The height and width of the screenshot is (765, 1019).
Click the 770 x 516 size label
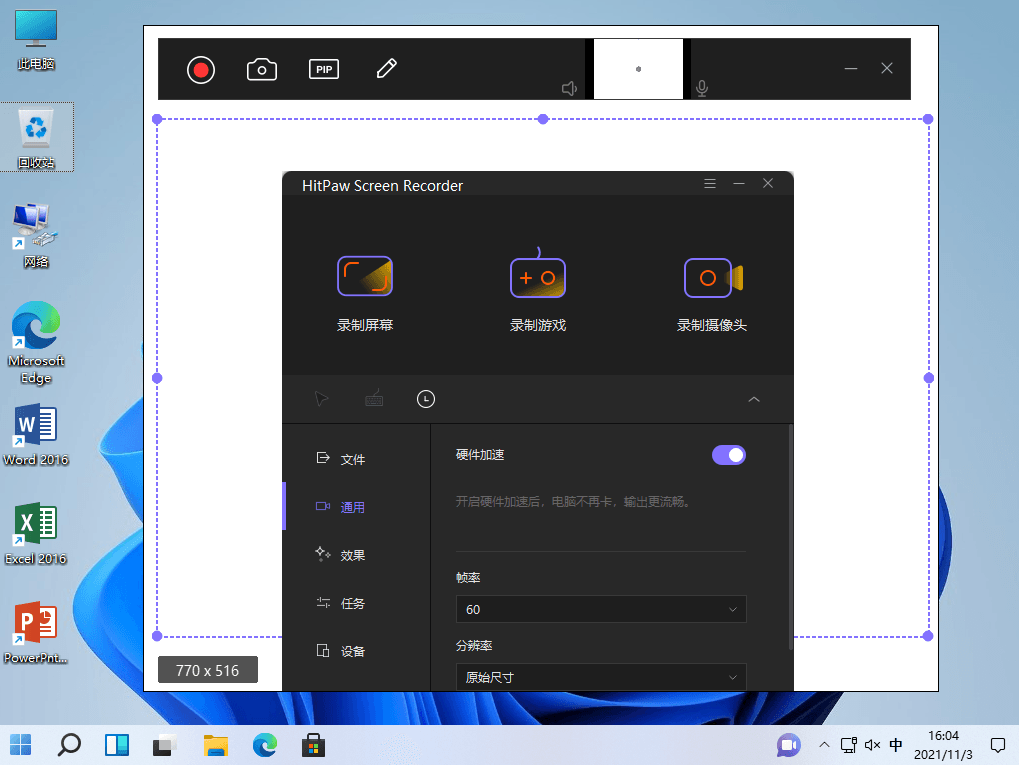[x=208, y=670]
